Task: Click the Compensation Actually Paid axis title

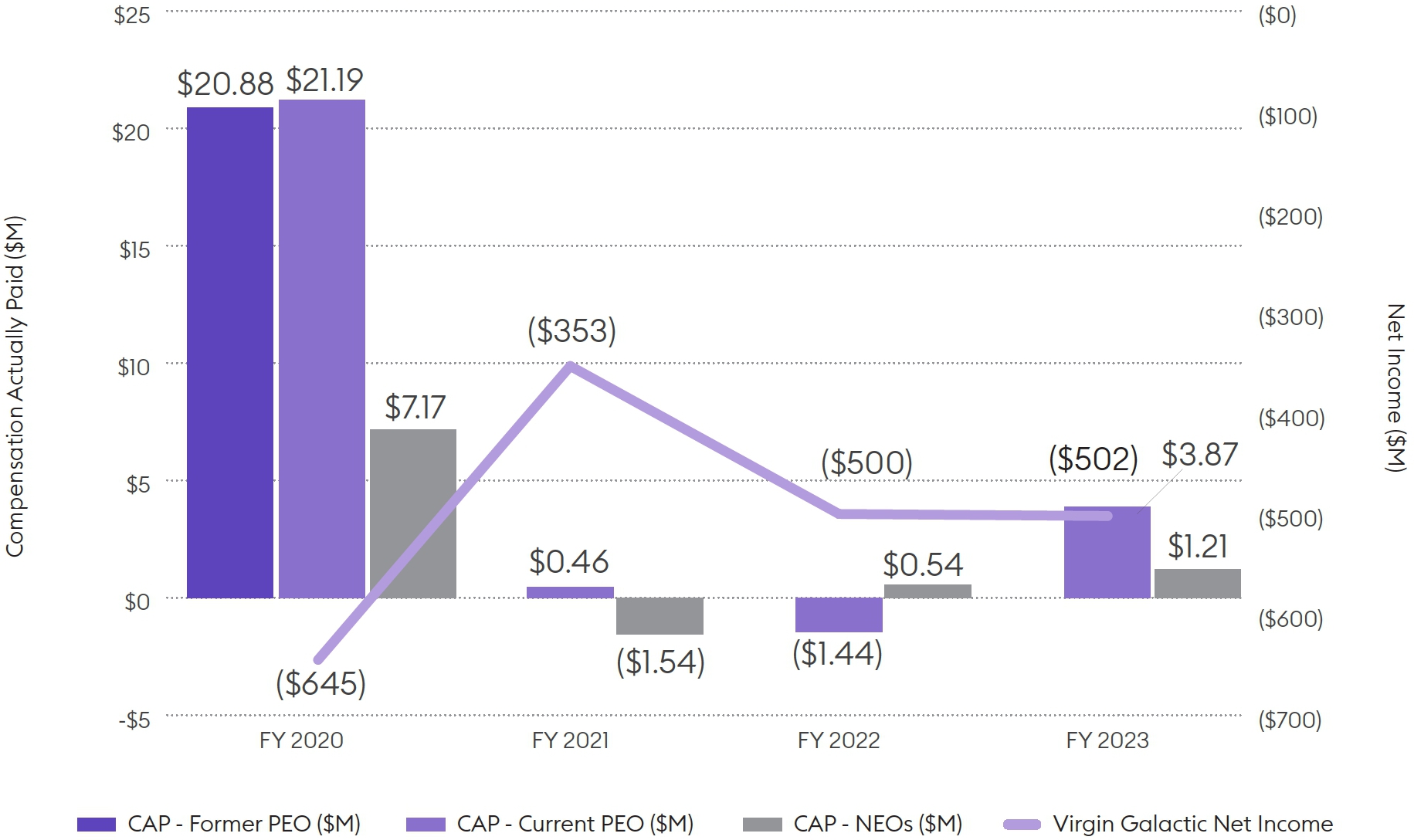Action: pos(15,386)
